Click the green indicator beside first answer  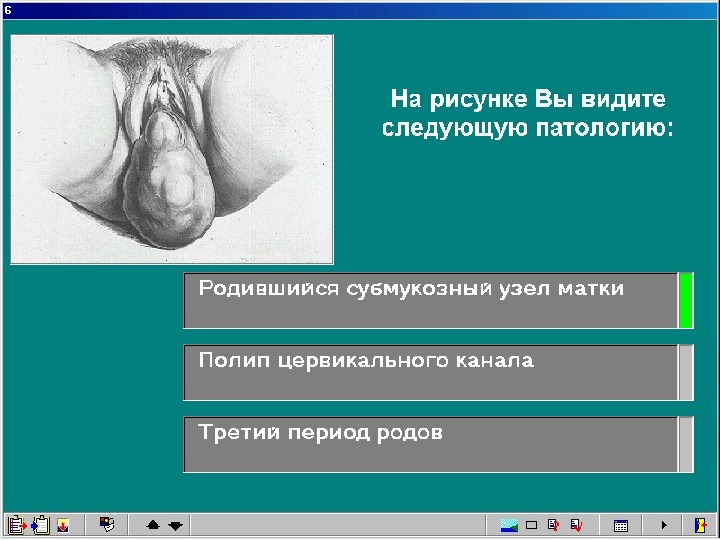686,301
